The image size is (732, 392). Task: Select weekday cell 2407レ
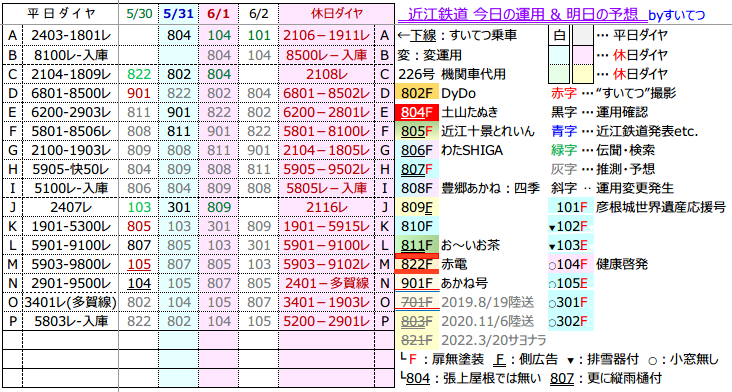pos(70,207)
